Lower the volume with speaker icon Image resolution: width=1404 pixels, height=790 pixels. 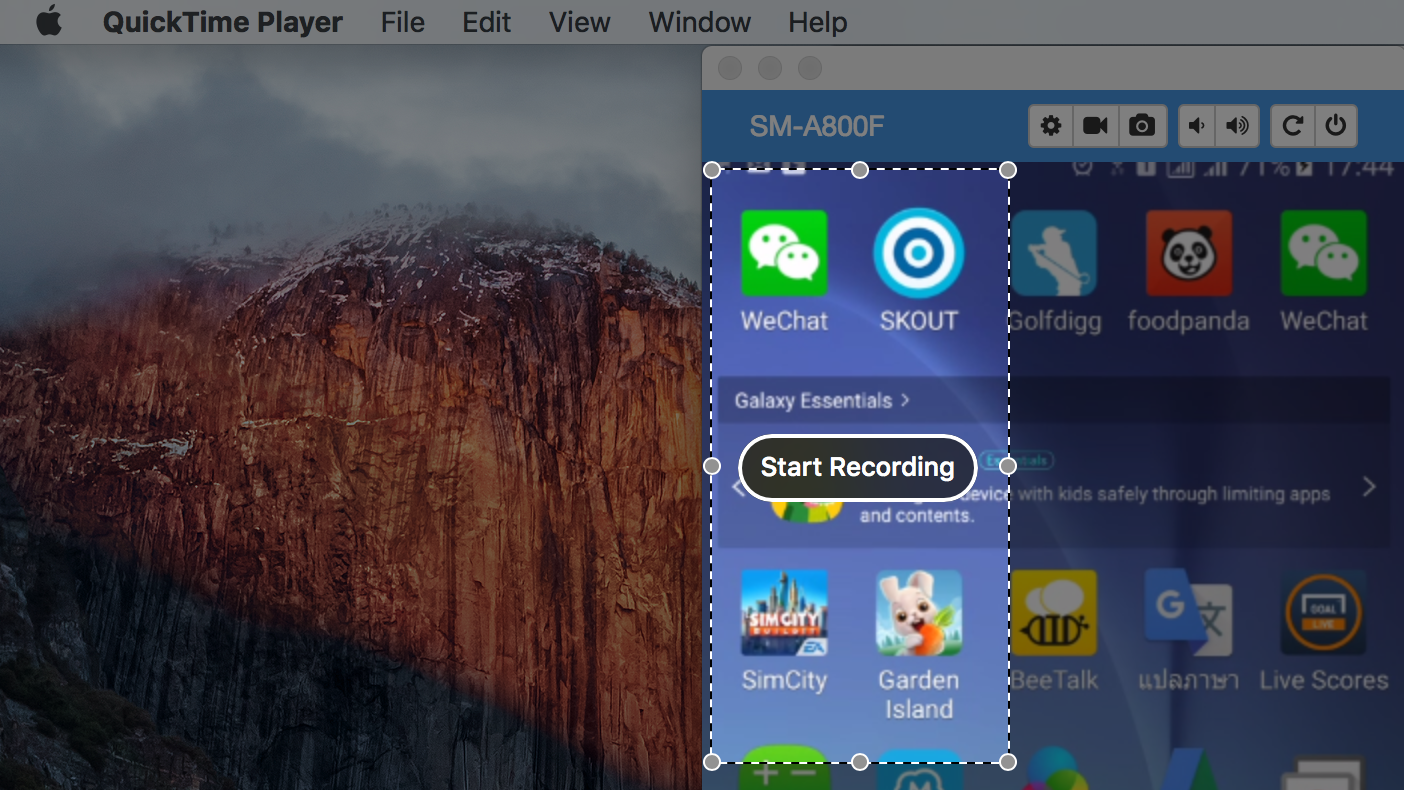(x=1197, y=126)
